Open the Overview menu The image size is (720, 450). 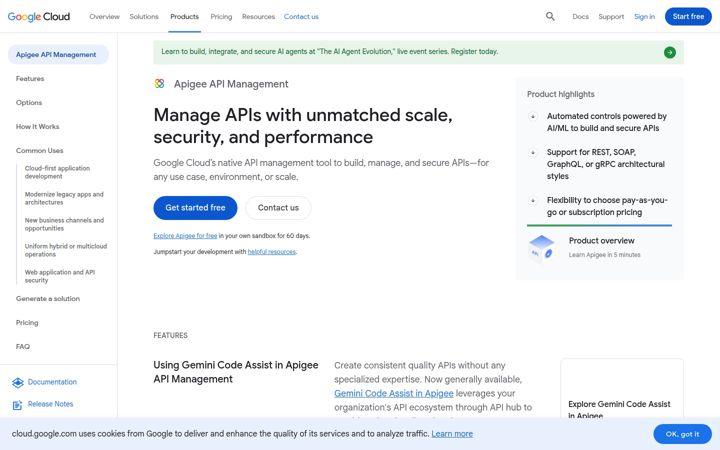[x=104, y=17]
